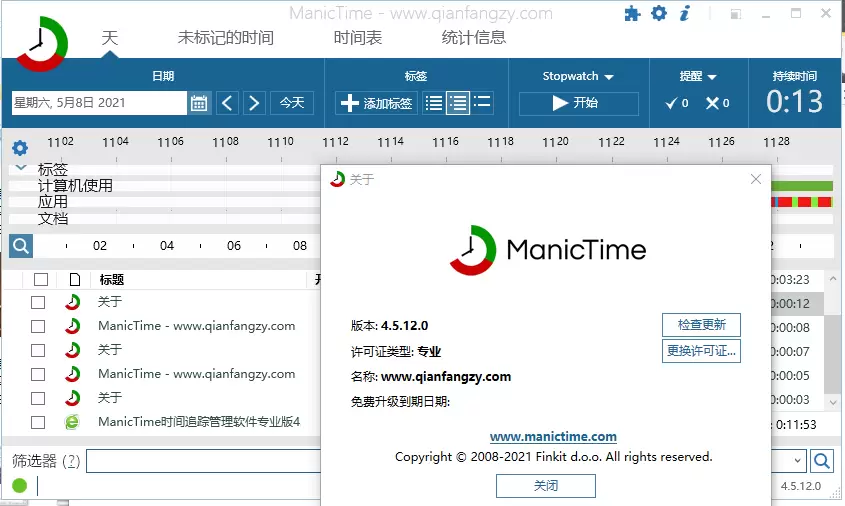Click the 筛选器 help '(?)' link
Viewport: 845px width, 506px height.
coord(71,461)
